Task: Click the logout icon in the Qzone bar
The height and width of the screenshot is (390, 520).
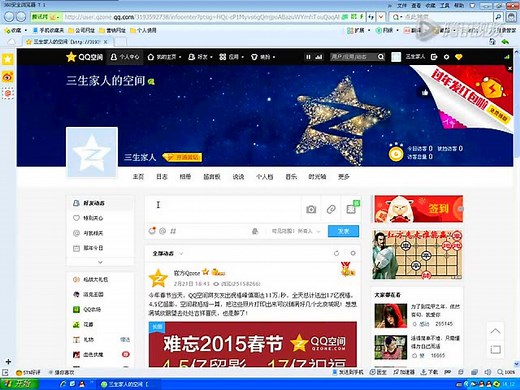Action: click(x=434, y=57)
